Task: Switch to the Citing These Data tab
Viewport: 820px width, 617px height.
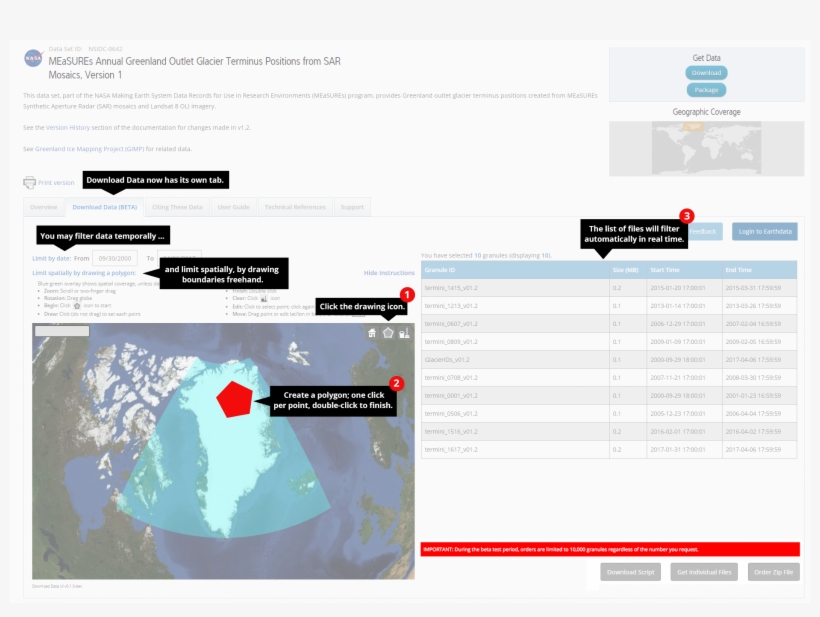Action: tap(177, 207)
